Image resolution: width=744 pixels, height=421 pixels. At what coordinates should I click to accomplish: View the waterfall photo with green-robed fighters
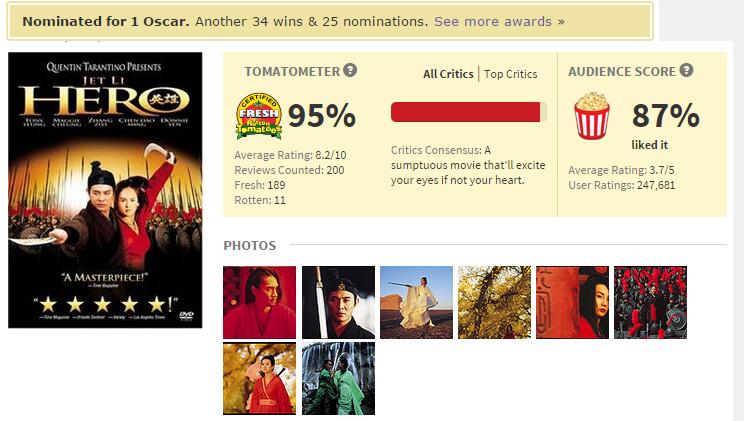338,378
